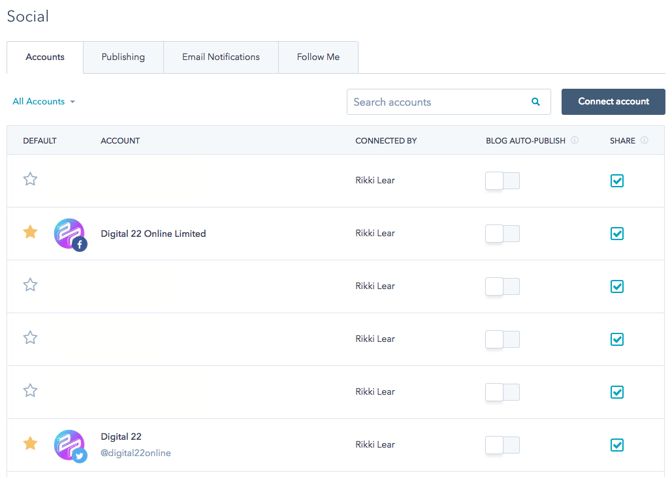Toggle the blog auto-publish switch in the first row
This screenshot has height=477, width=670.
[x=502, y=181]
